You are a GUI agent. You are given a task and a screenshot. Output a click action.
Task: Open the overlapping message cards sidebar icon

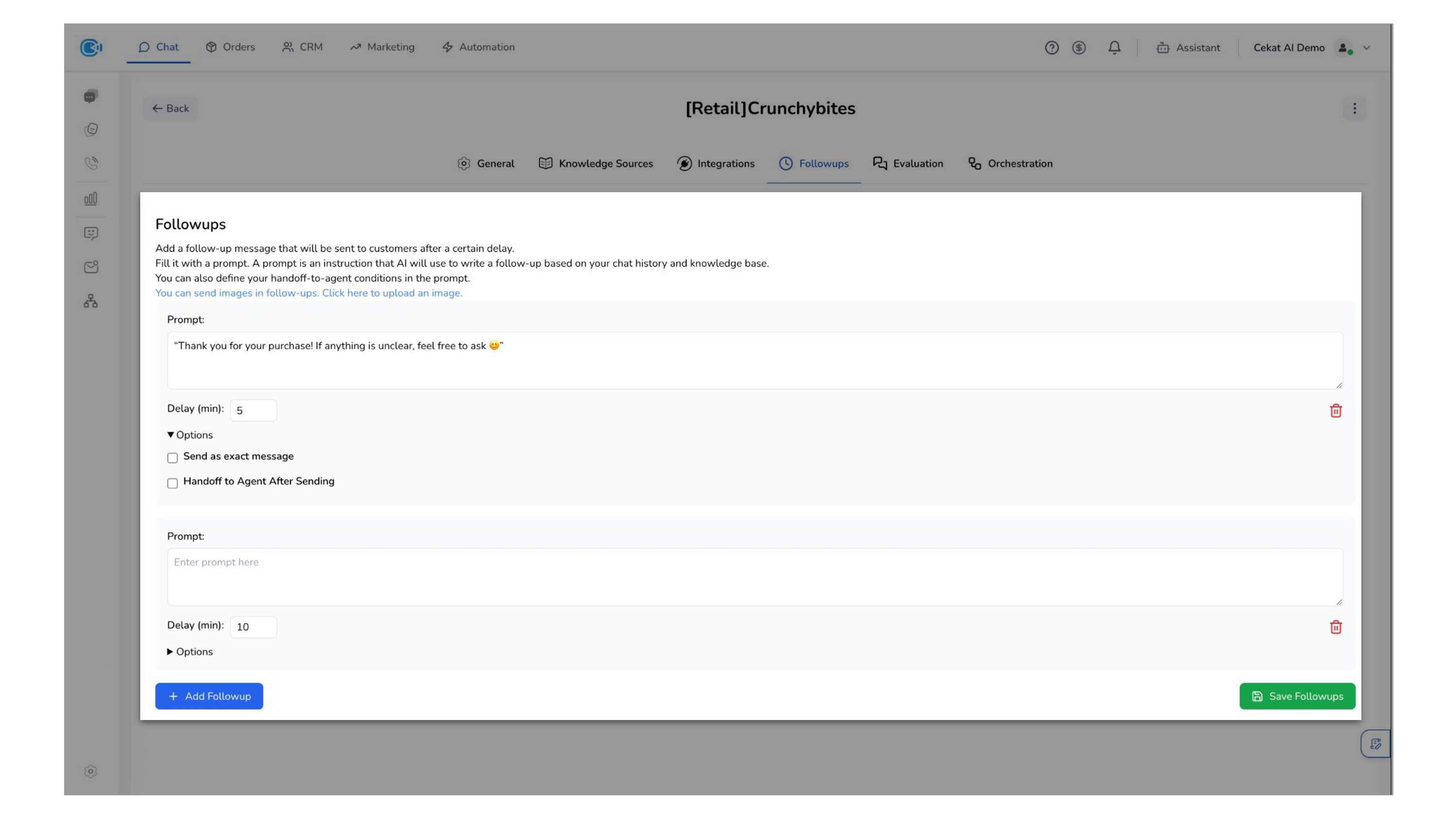91,130
